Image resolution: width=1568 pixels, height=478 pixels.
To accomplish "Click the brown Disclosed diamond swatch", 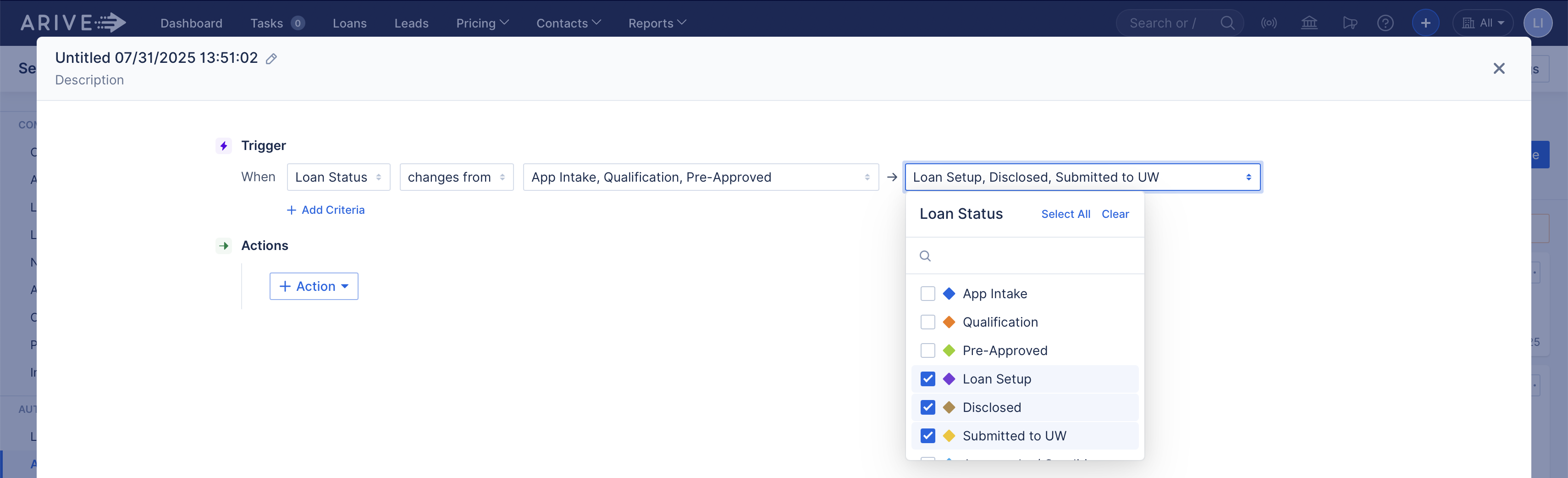I will tap(949, 407).
